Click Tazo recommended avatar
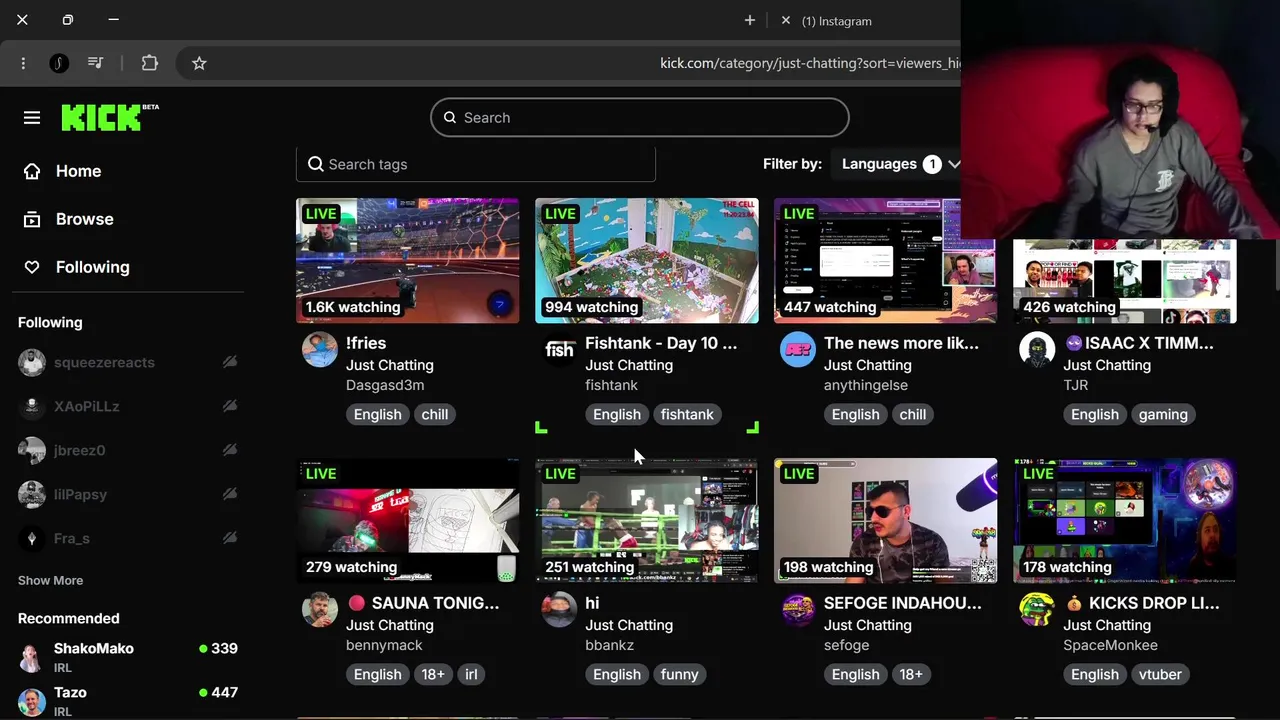 [x=32, y=702]
